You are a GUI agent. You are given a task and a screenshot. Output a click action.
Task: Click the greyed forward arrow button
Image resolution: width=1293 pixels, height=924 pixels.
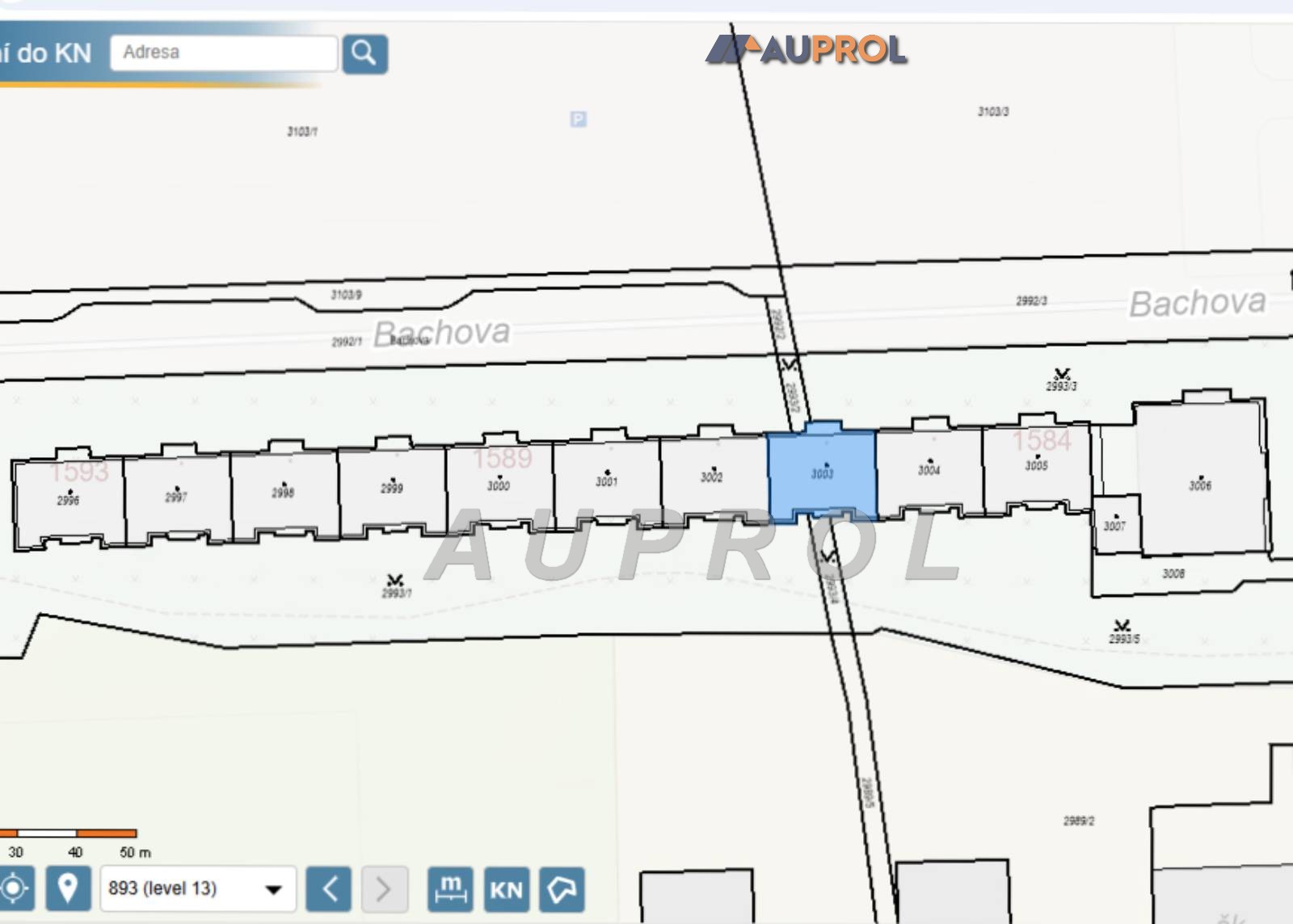pos(384,889)
